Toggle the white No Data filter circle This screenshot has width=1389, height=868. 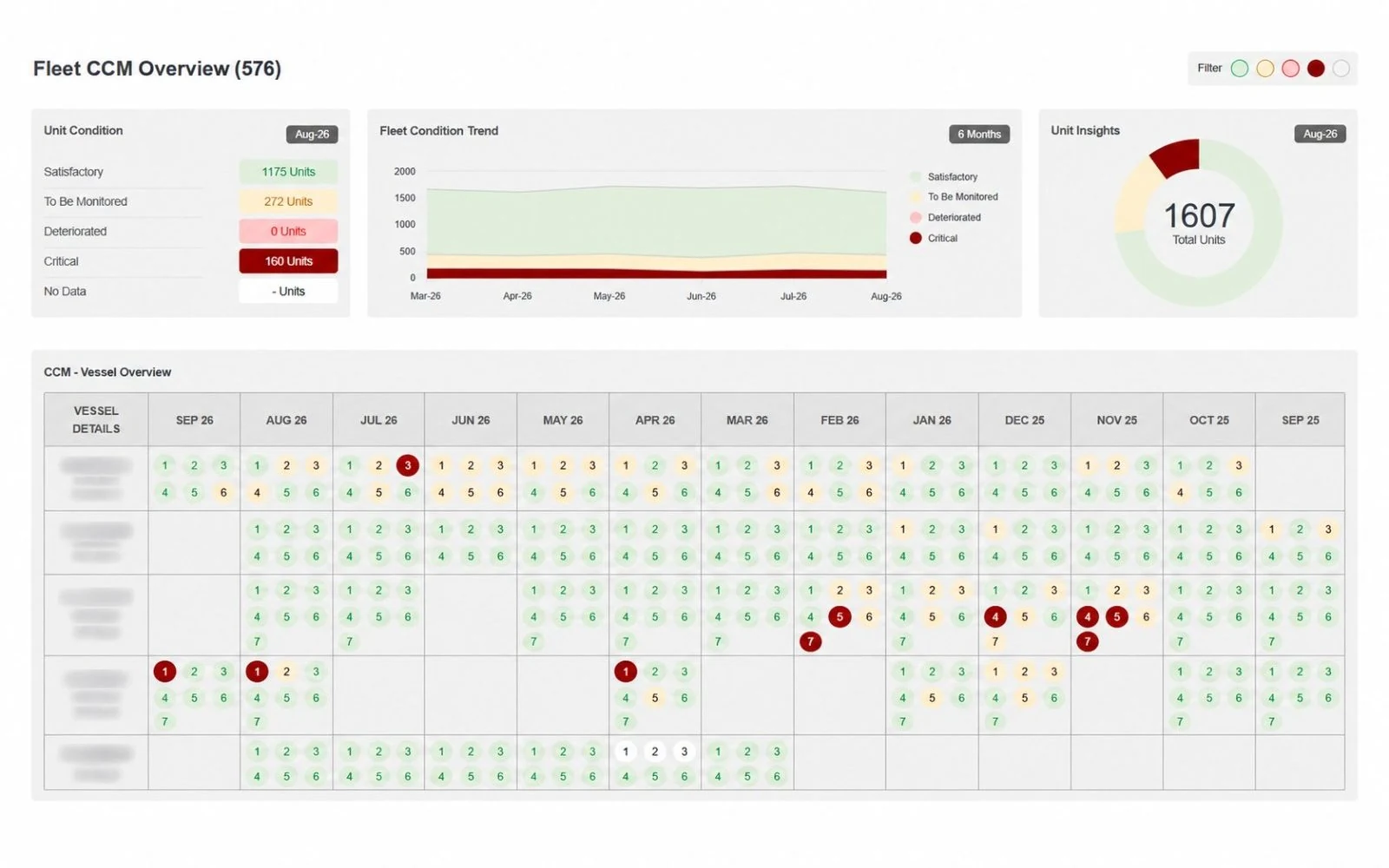tap(1341, 69)
